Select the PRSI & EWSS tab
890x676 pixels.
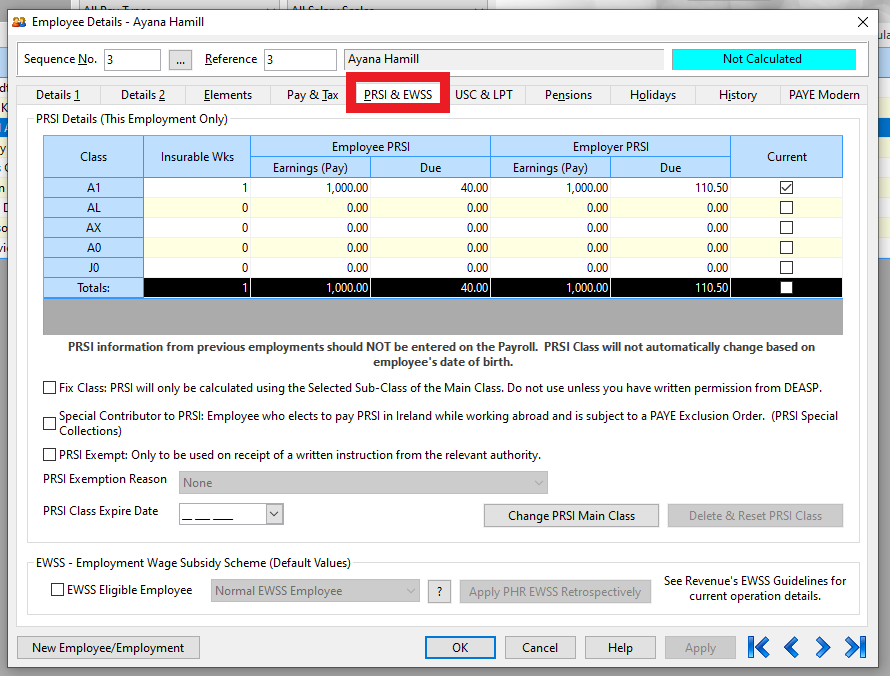tap(398, 94)
